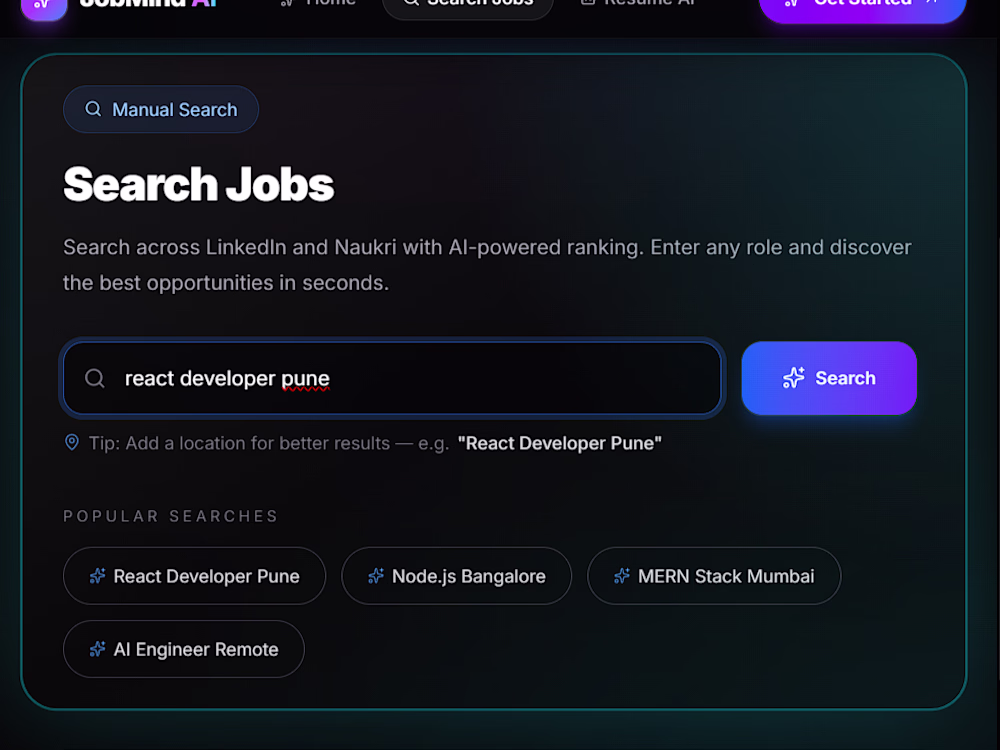Screen dimensions: 1000x750
Task: Open the Home navigation item
Action: tap(318, 3)
